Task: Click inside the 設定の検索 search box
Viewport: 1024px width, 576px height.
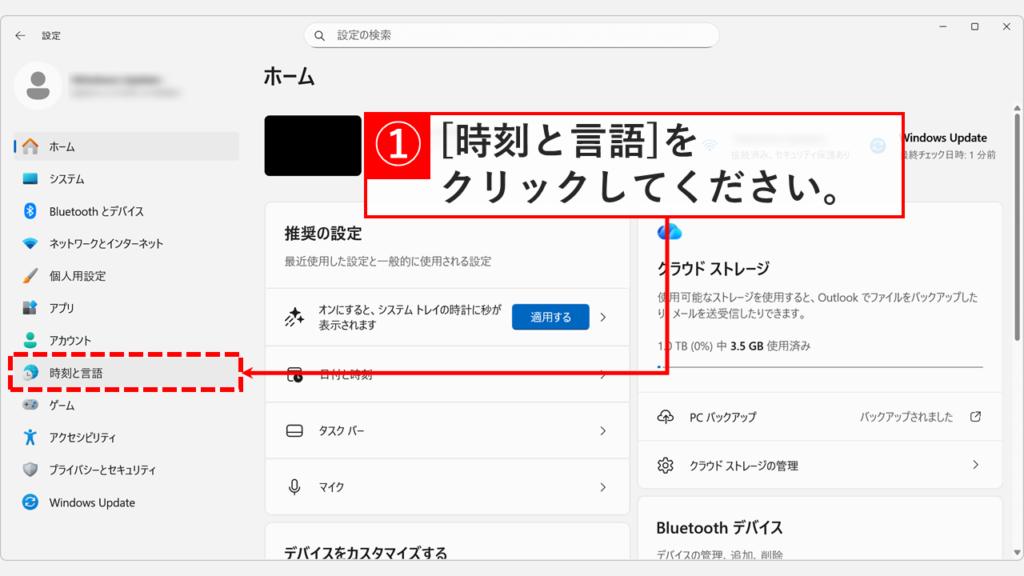Action: [x=511, y=35]
